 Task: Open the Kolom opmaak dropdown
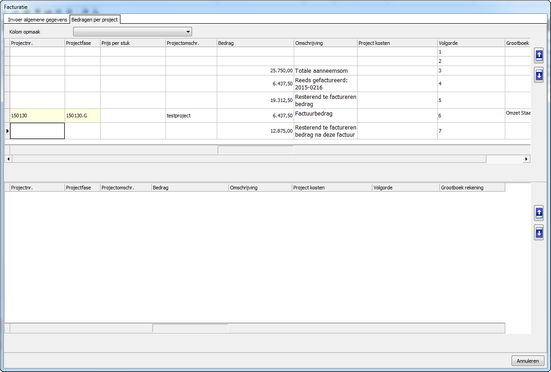pyautogui.click(x=132, y=32)
